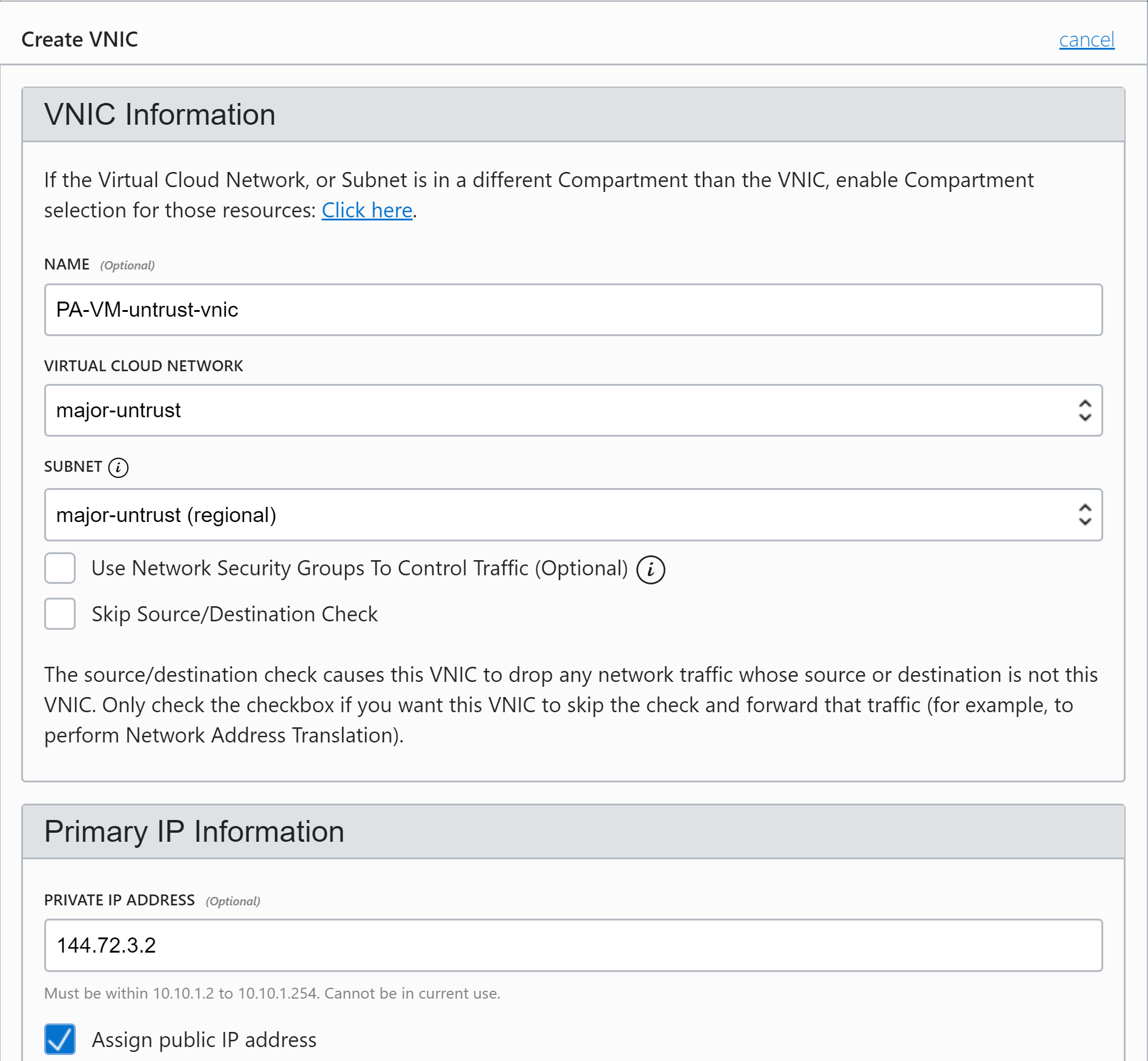Screen dimensions: 1148x1061
Task: Click the Private IP Address field
Action: pyautogui.click(x=572, y=945)
